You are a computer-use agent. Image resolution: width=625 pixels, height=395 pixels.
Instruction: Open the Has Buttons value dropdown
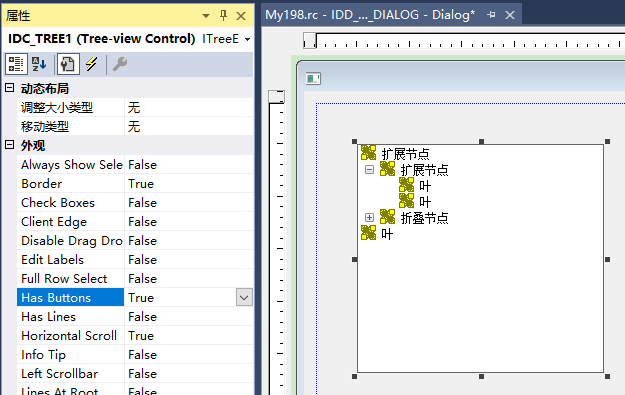[244, 297]
